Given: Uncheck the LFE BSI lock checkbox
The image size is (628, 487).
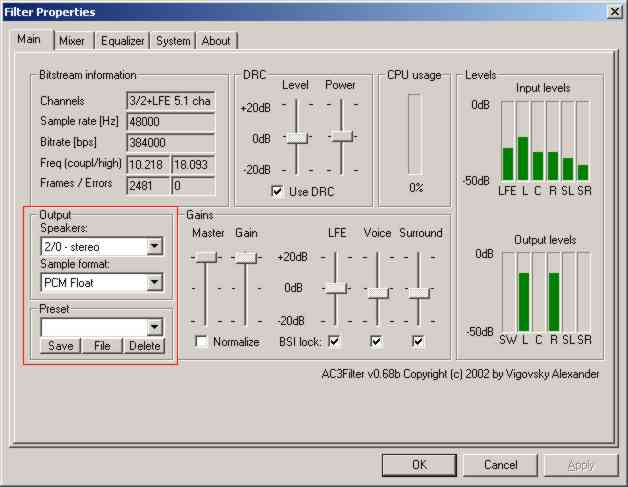Looking at the screenshot, I should (335, 341).
